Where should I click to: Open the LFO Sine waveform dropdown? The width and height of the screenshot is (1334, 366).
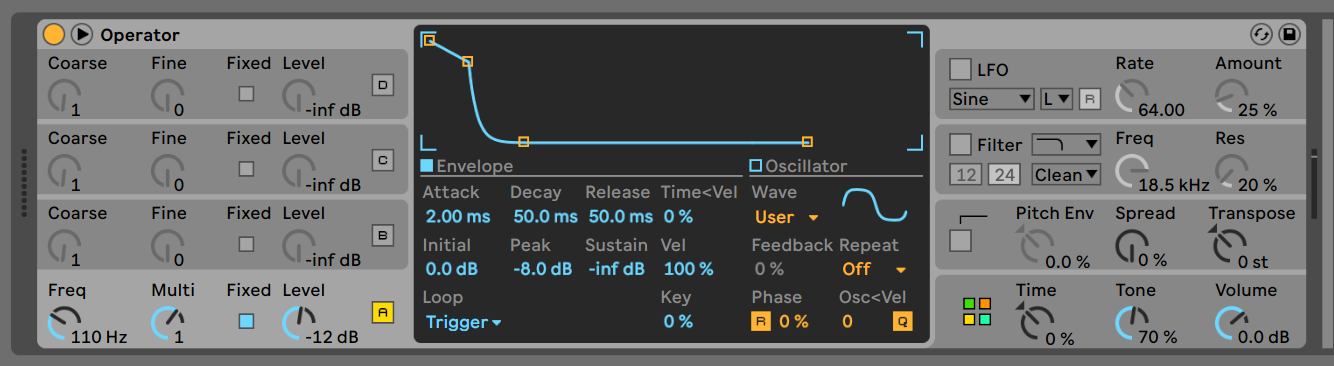(x=992, y=99)
